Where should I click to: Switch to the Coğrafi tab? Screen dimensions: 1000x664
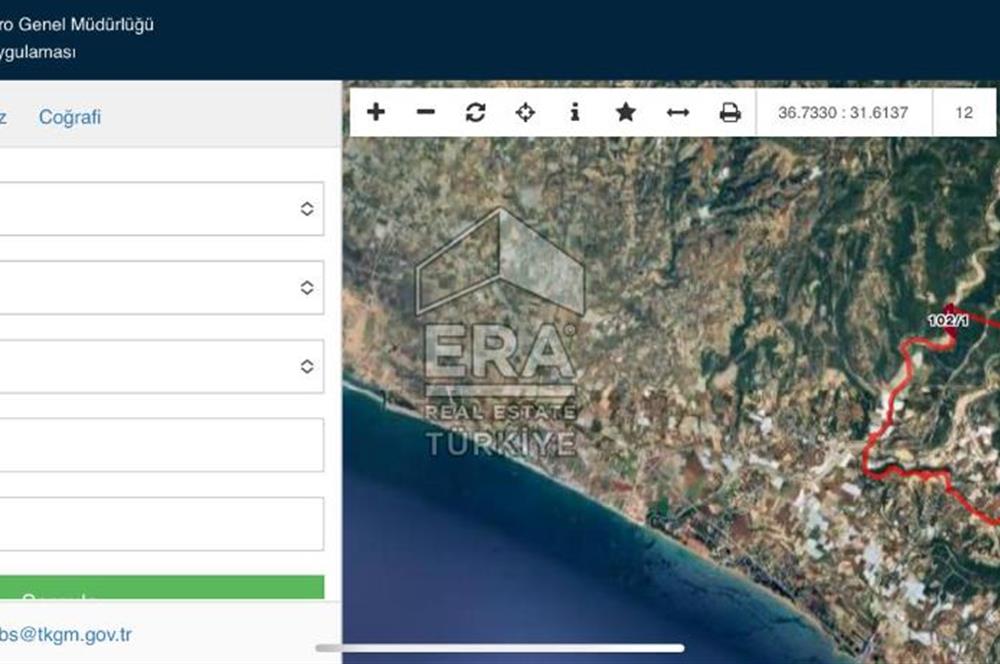[x=70, y=117]
